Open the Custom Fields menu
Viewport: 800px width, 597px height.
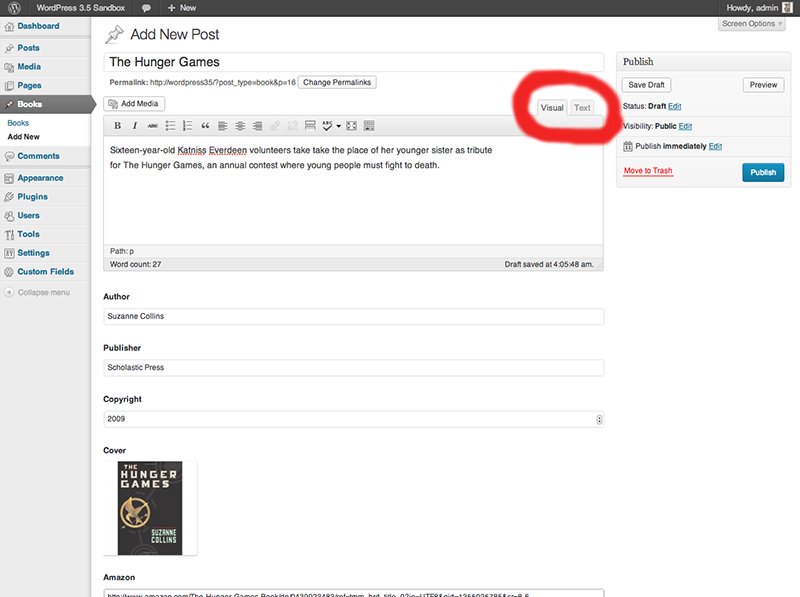tap(45, 272)
